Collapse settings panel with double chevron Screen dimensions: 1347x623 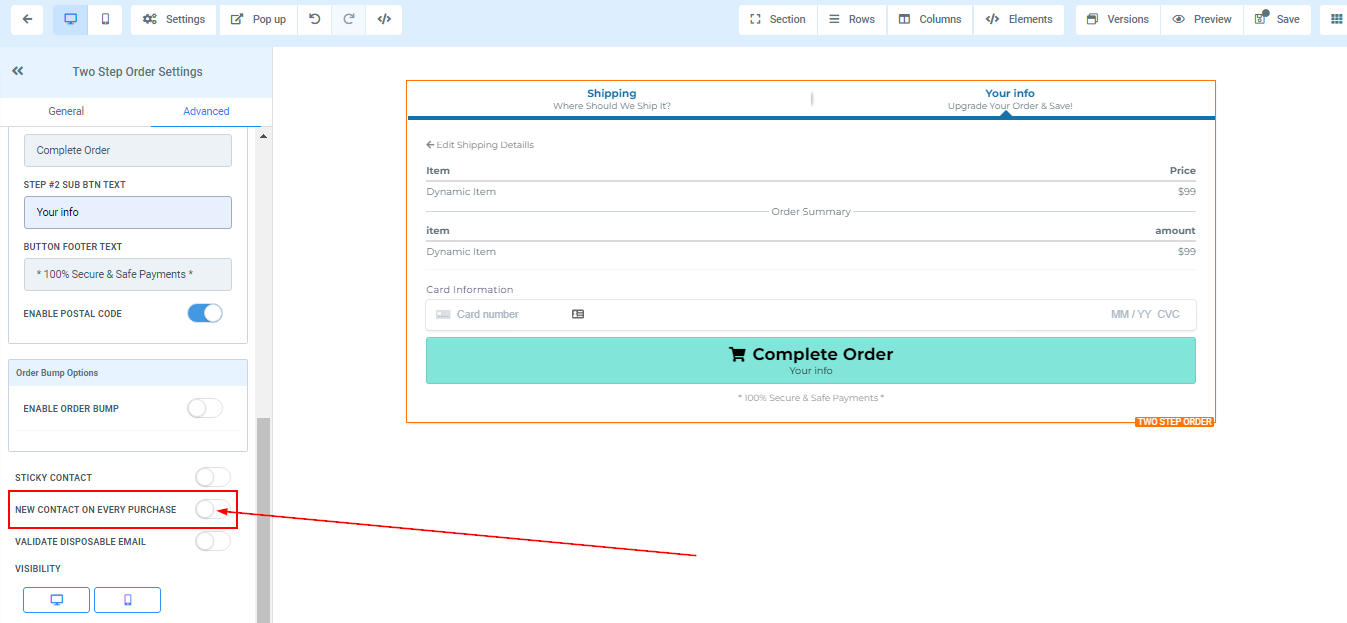pos(18,71)
